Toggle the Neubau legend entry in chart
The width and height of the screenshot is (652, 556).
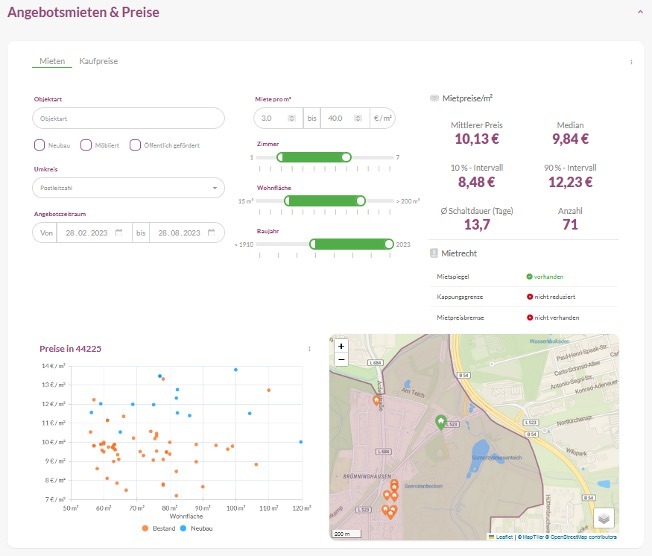[196, 529]
